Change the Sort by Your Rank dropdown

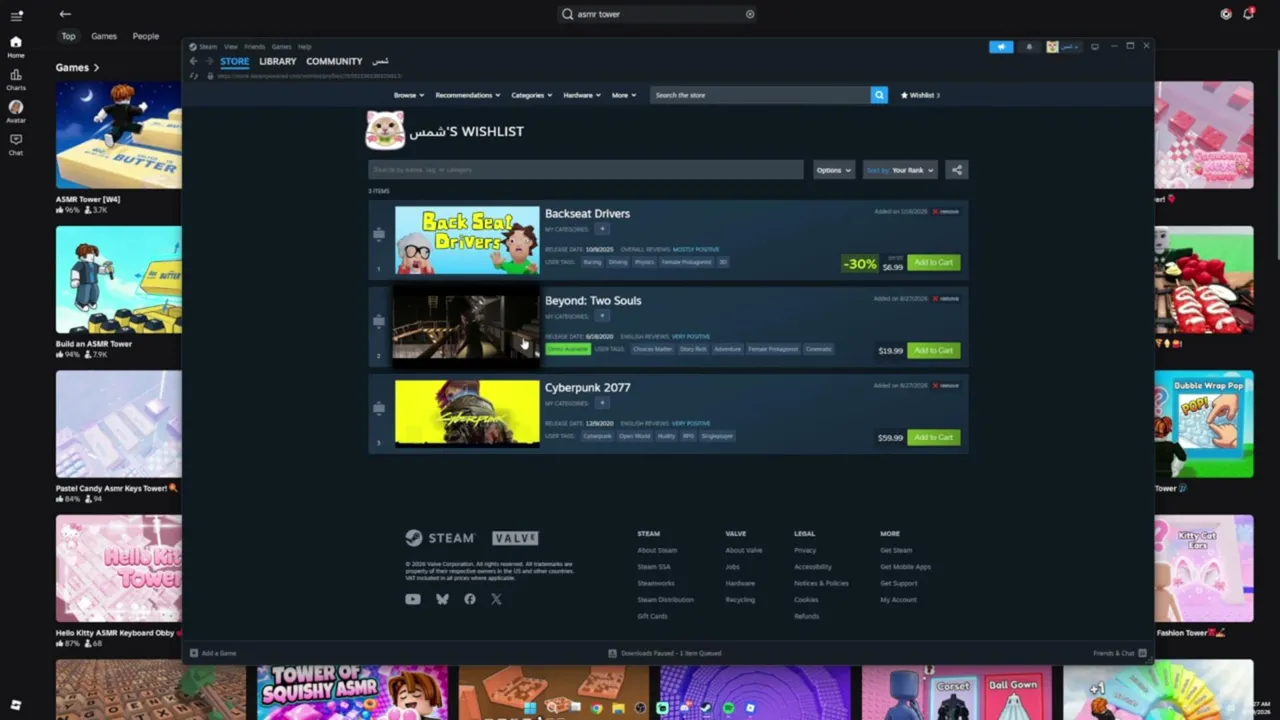[900, 170]
